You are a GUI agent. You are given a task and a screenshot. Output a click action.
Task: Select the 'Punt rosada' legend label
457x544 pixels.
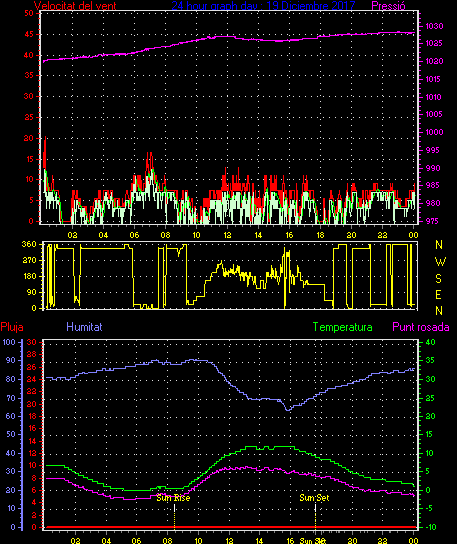tap(421, 327)
